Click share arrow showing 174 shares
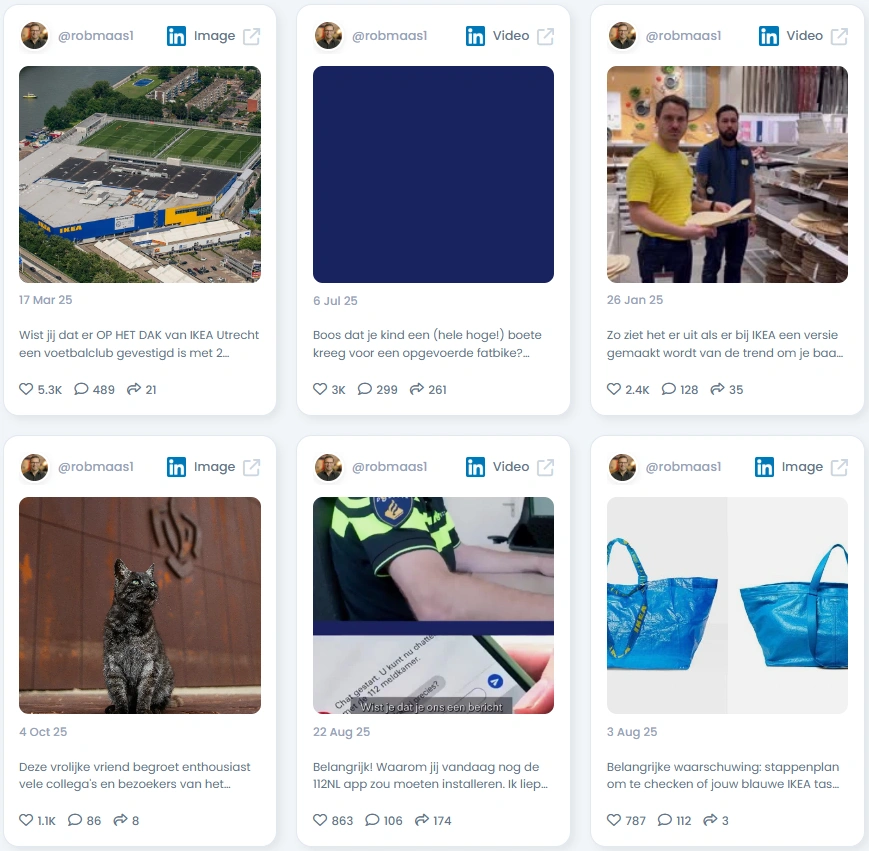The image size is (869, 851). (422, 820)
